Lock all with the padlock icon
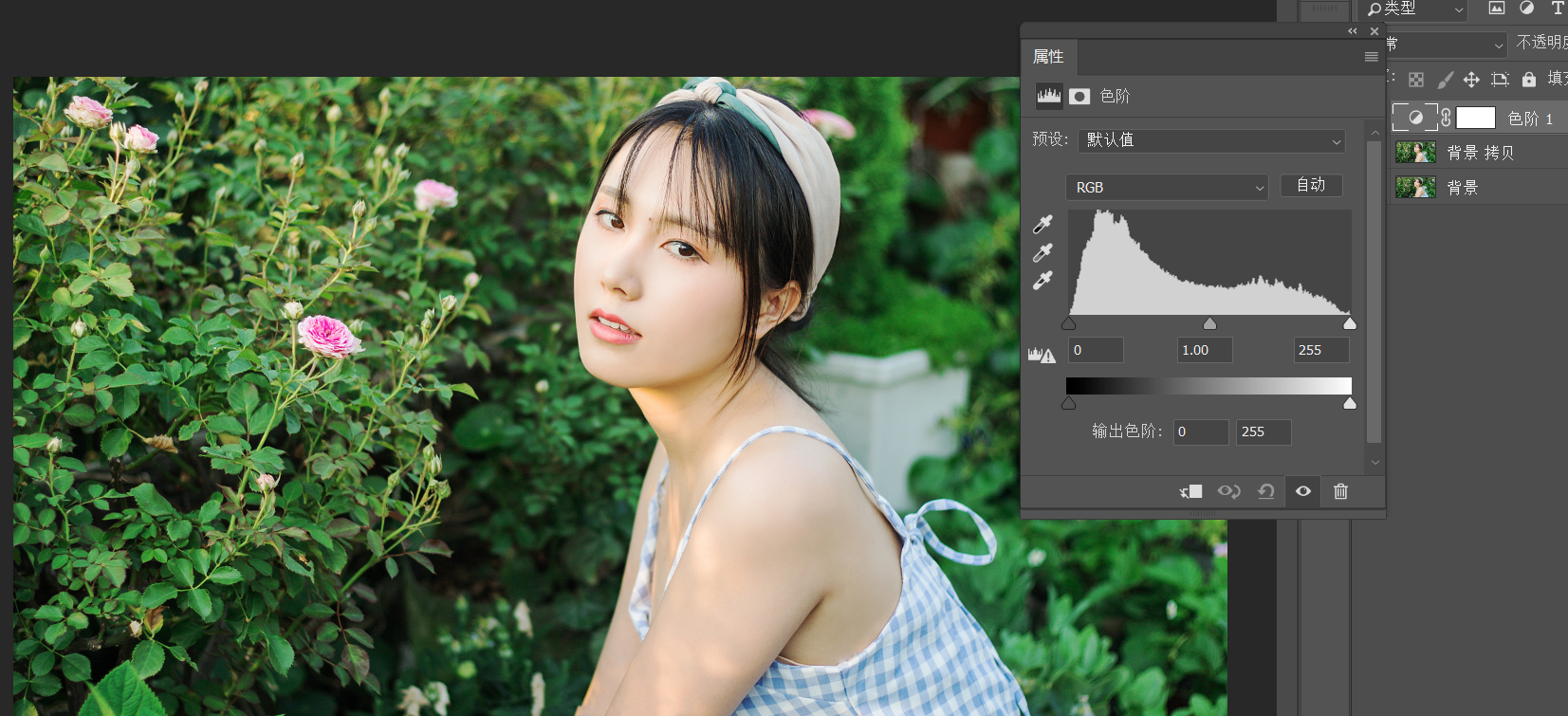 point(1528,80)
